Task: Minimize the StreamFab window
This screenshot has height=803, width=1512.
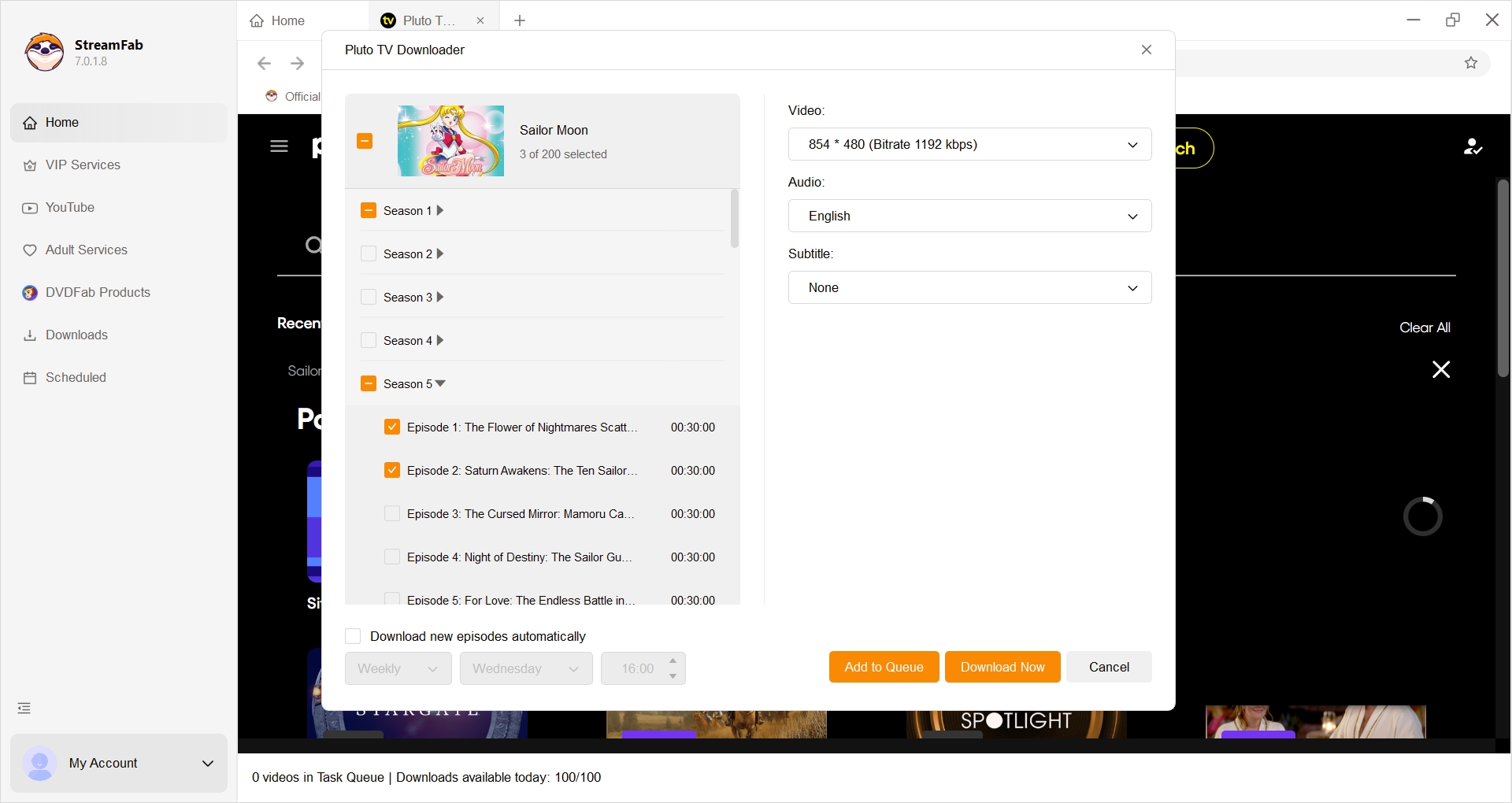Action: click(x=1414, y=20)
